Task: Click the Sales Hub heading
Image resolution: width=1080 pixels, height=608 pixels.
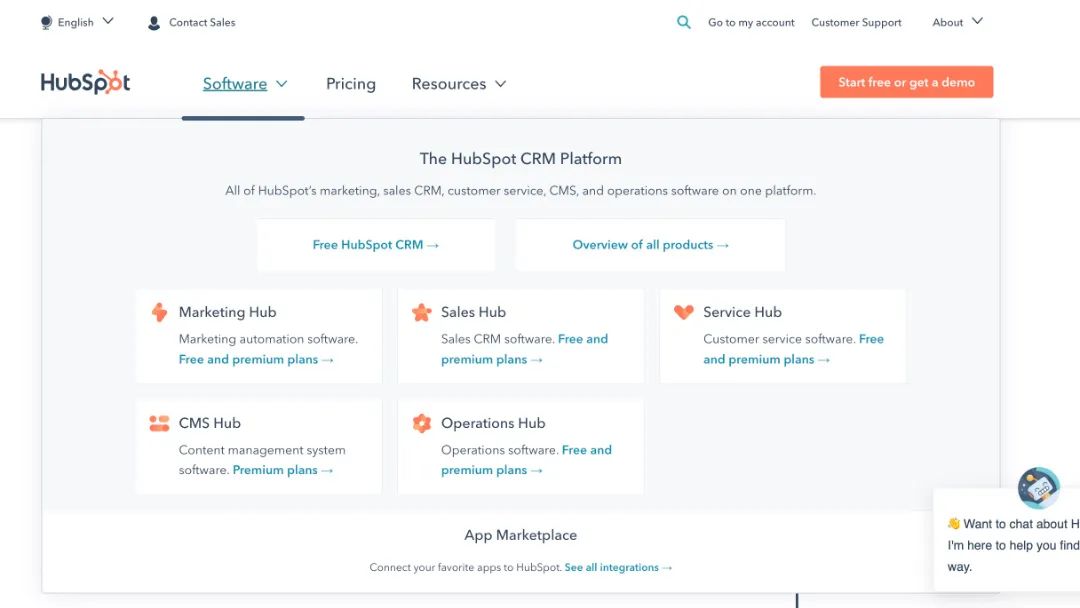Action: pyautogui.click(x=473, y=312)
